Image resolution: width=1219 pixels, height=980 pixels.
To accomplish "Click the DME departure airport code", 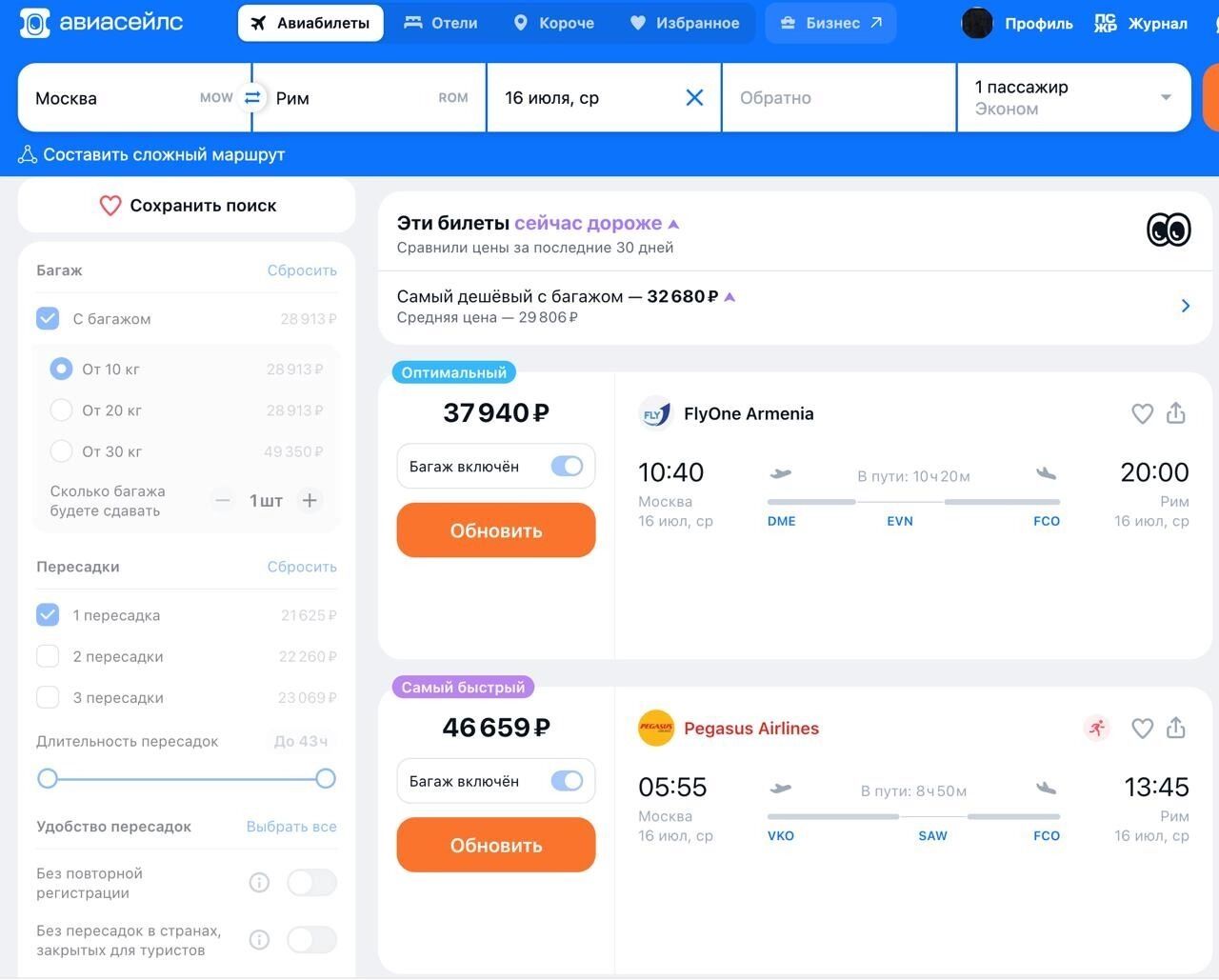I will tap(782, 521).
